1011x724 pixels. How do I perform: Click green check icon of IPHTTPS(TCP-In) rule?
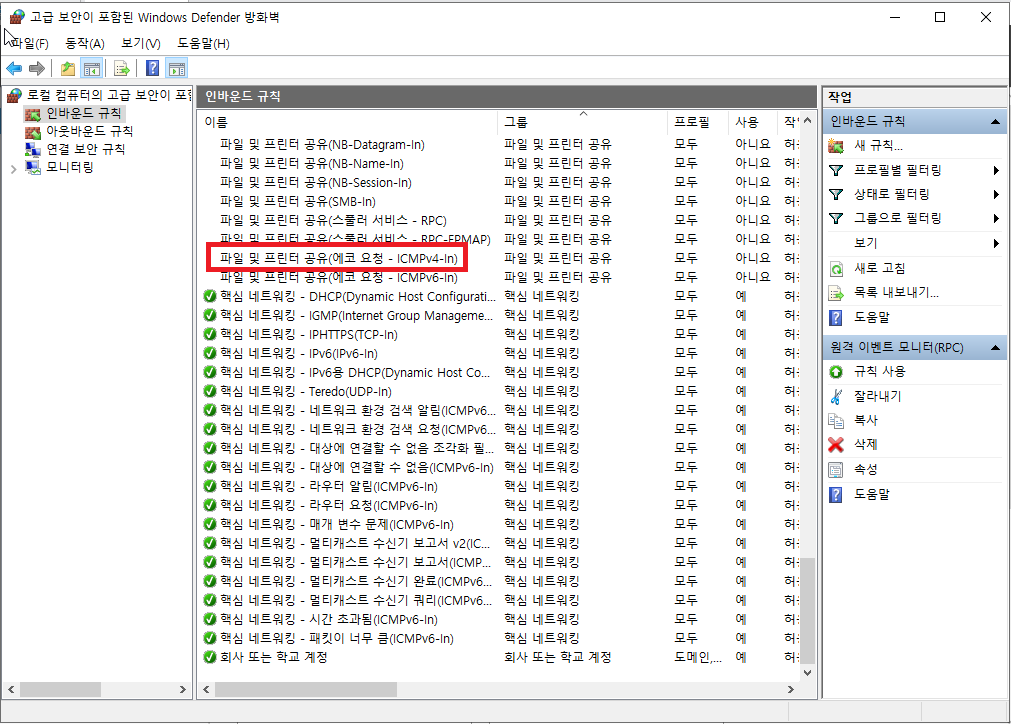pyautogui.click(x=210, y=335)
